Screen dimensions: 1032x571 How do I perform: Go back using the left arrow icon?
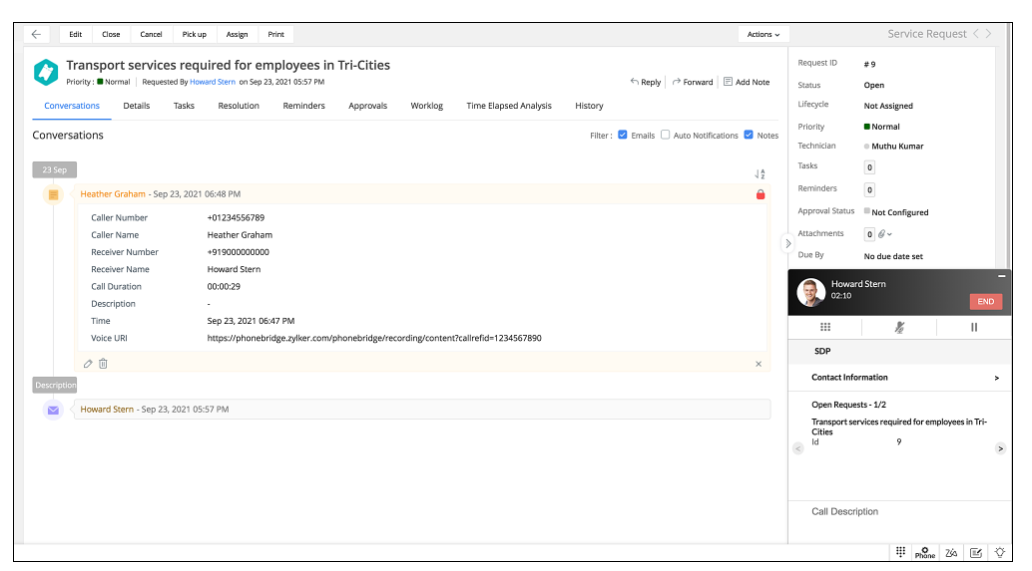pos(36,34)
